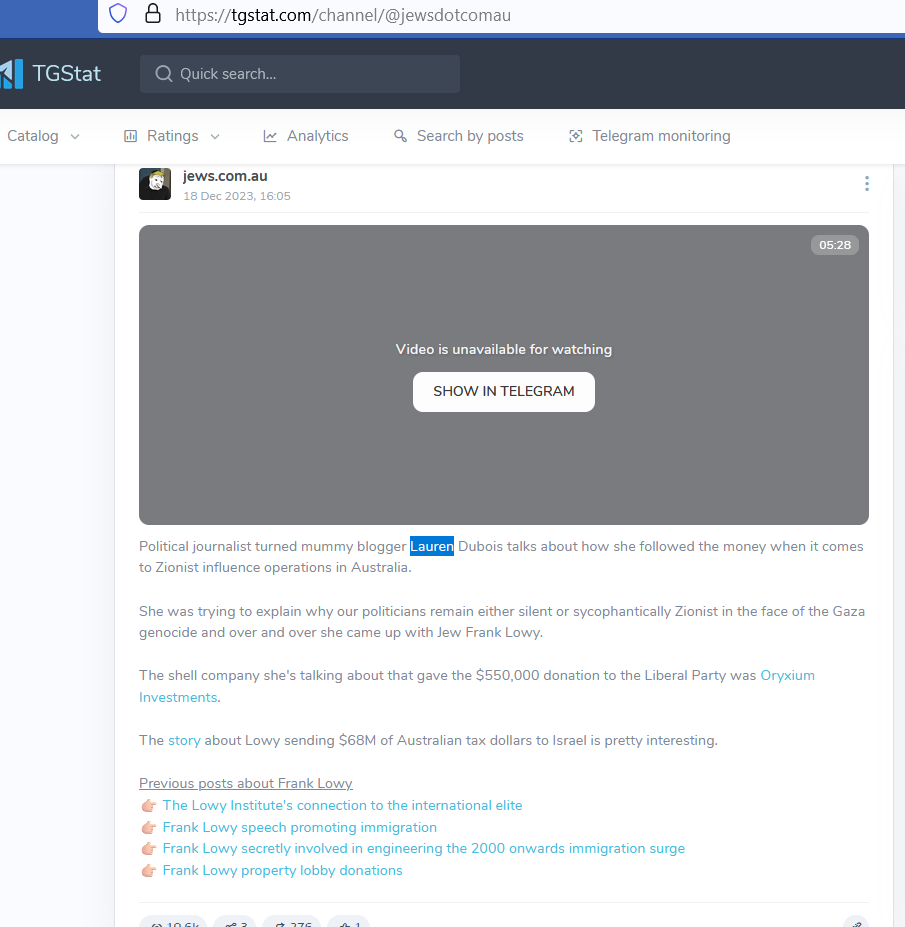
Task: Click the shield icon in address bar
Action: (x=118, y=13)
